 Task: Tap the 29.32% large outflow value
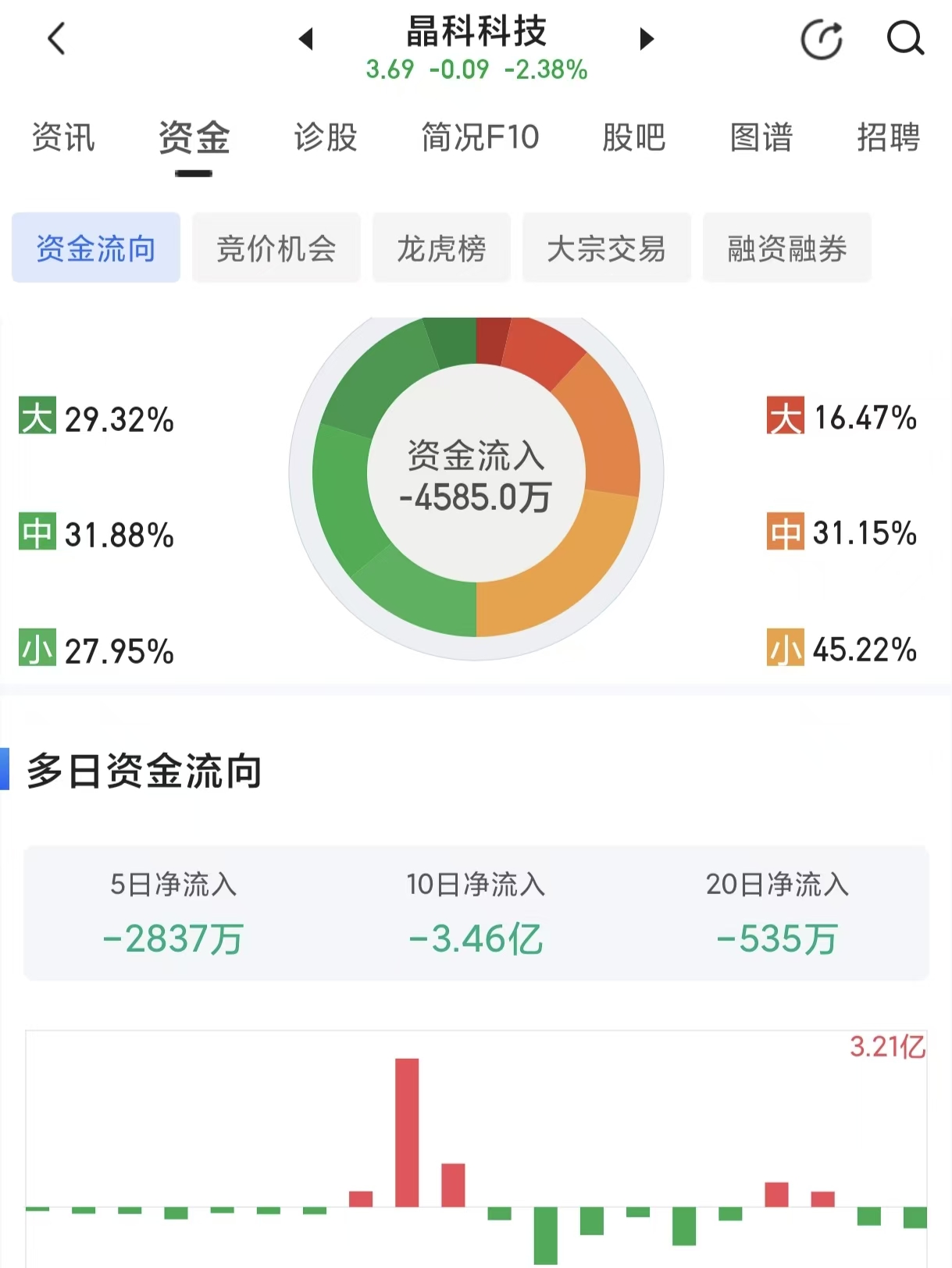[119, 419]
